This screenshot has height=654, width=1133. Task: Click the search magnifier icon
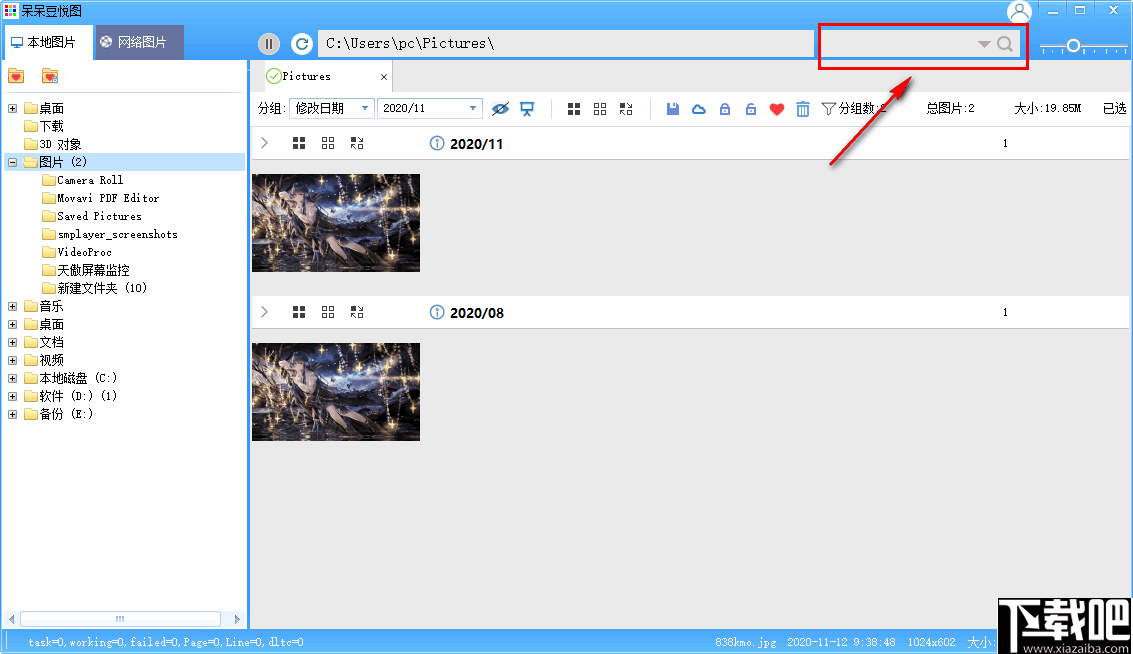click(1005, 44)
